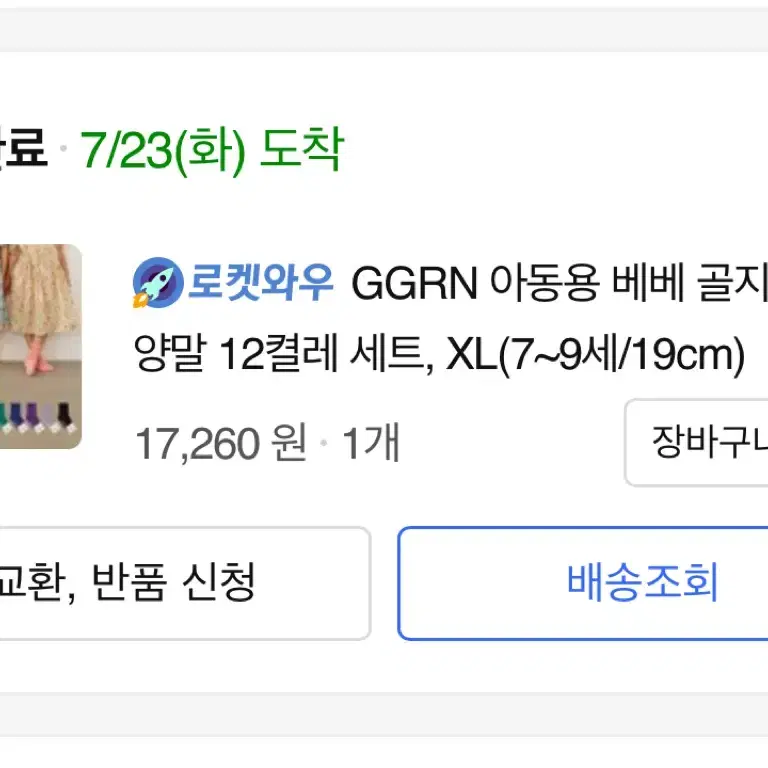Click the blue 로켓와우 badge text
This screenshot has width=768, height=768.
[260, 282]
